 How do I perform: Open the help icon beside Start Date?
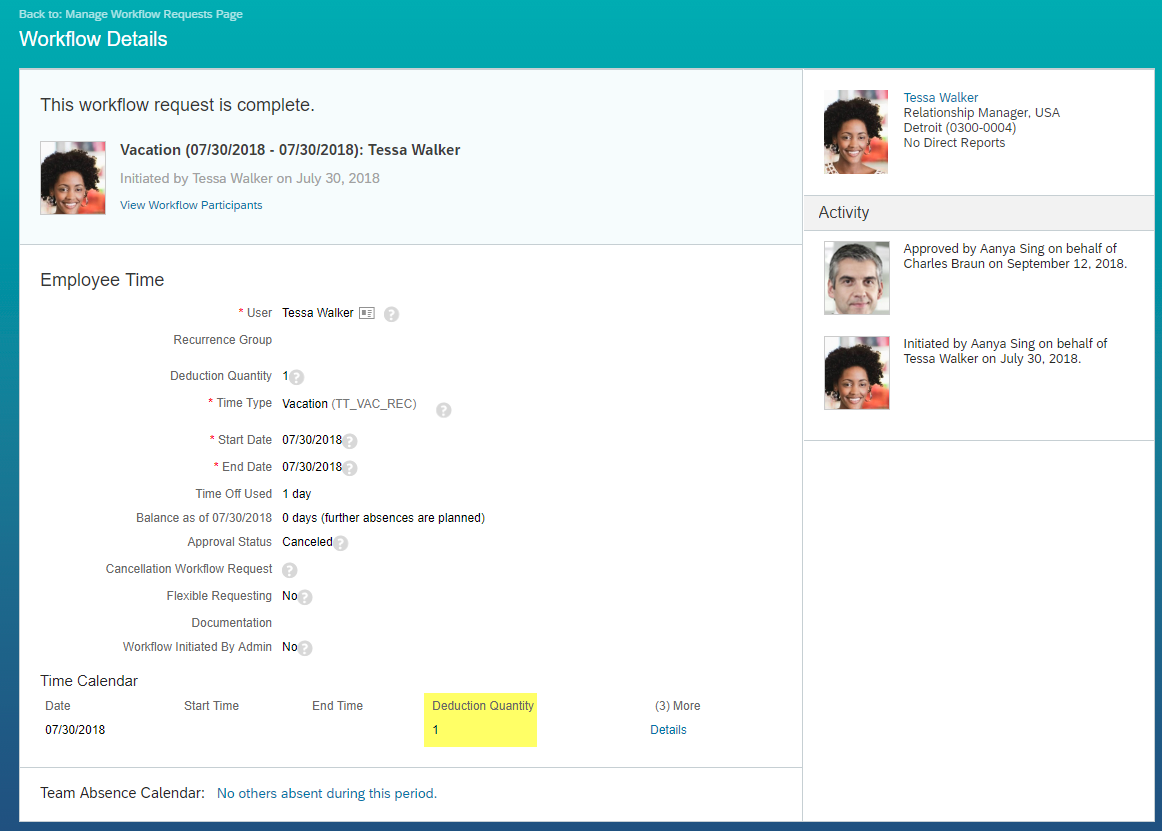350,441
